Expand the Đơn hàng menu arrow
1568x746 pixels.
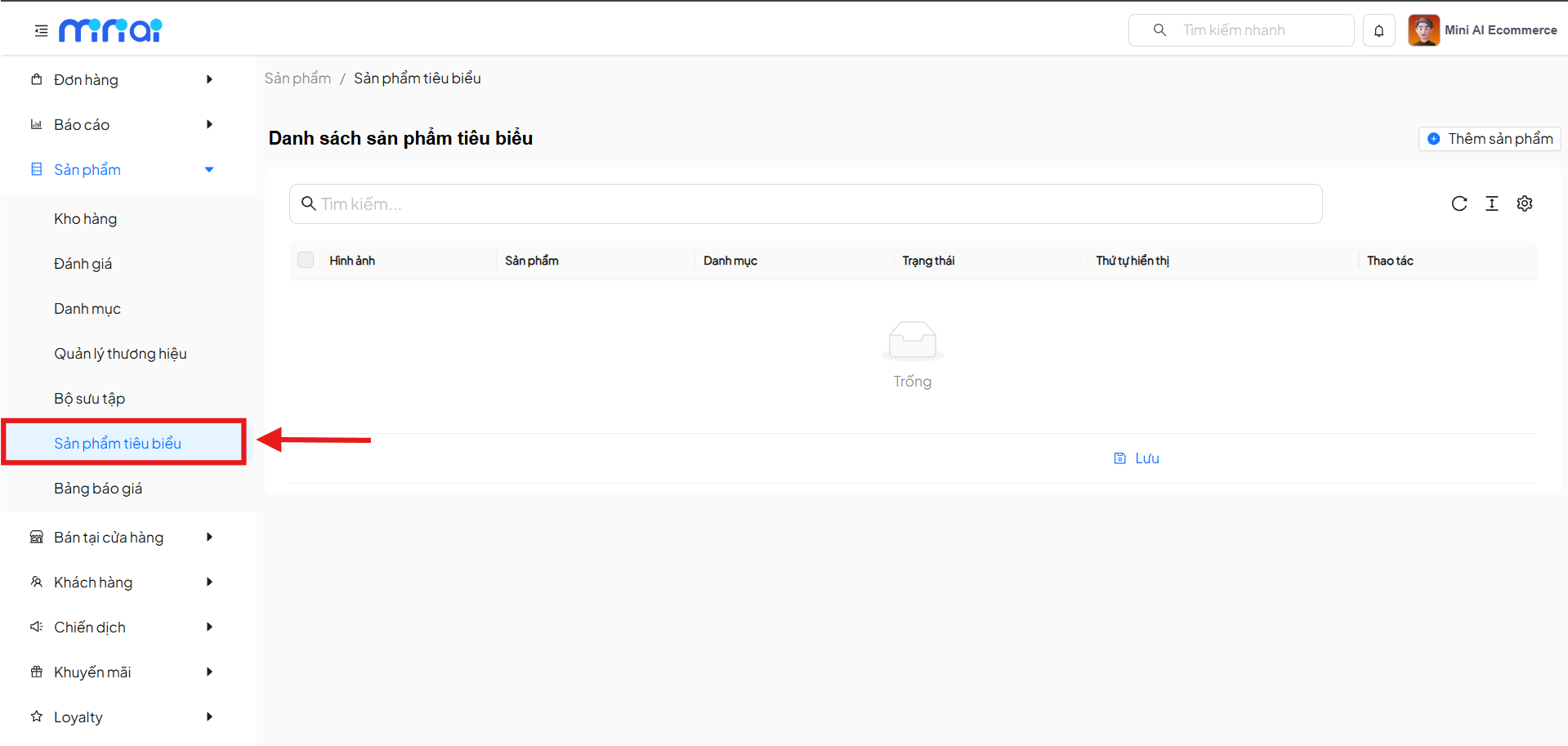tap(209, 79)
